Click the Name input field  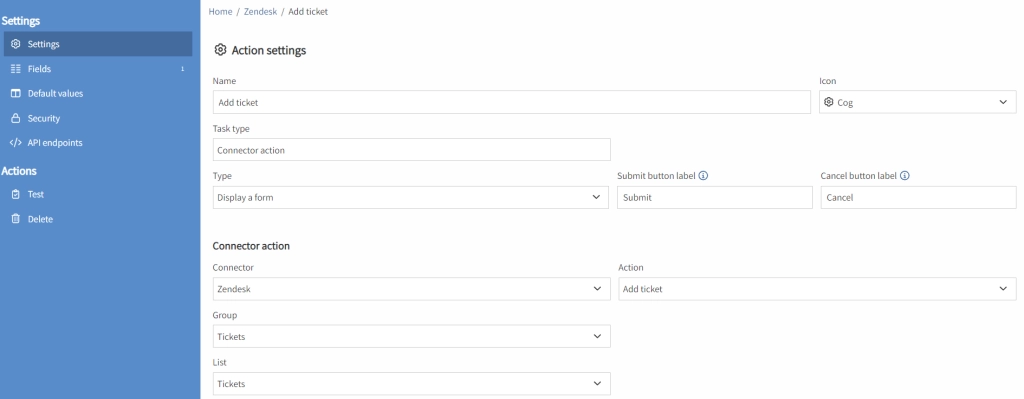pyautogui.click(x=511, y=102)
